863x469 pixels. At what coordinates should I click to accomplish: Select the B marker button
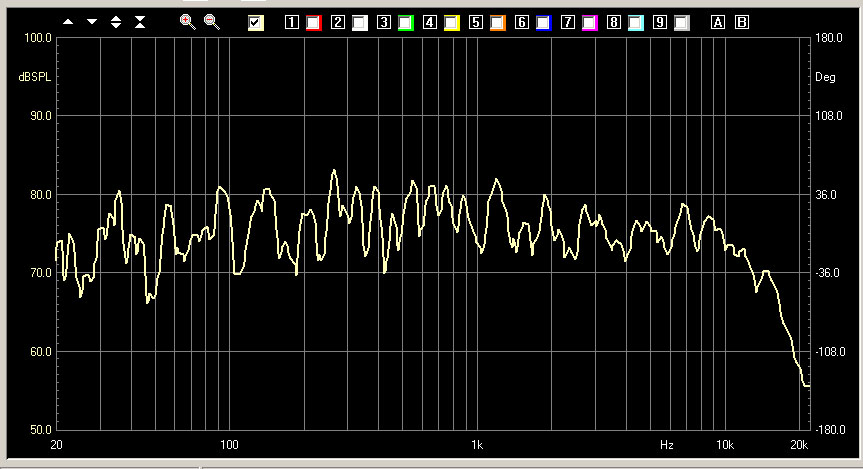pyautogui.click(x=742, y=21)
